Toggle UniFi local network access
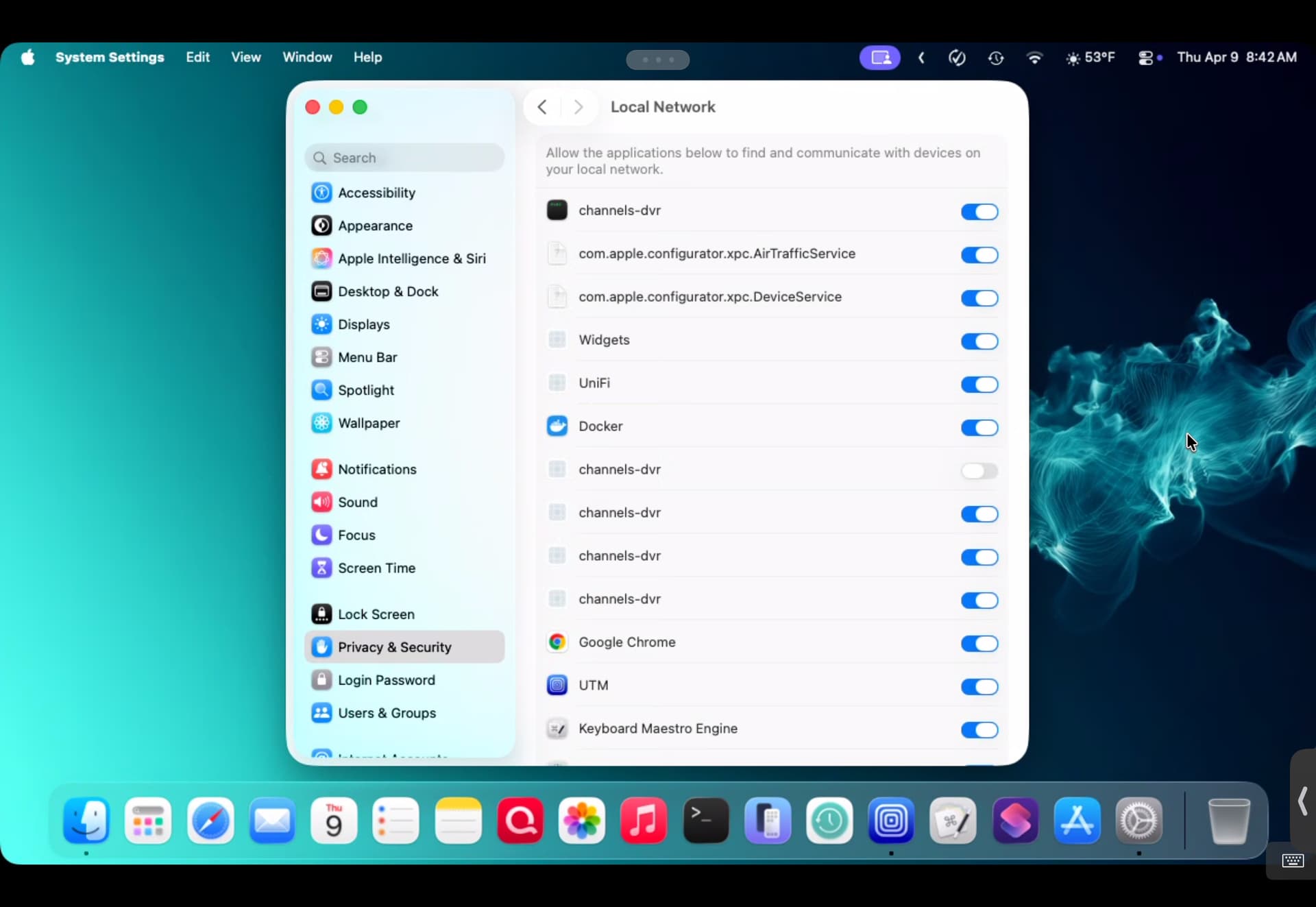The height and width of the screenshot is (907, 1316). pos(979,385)
